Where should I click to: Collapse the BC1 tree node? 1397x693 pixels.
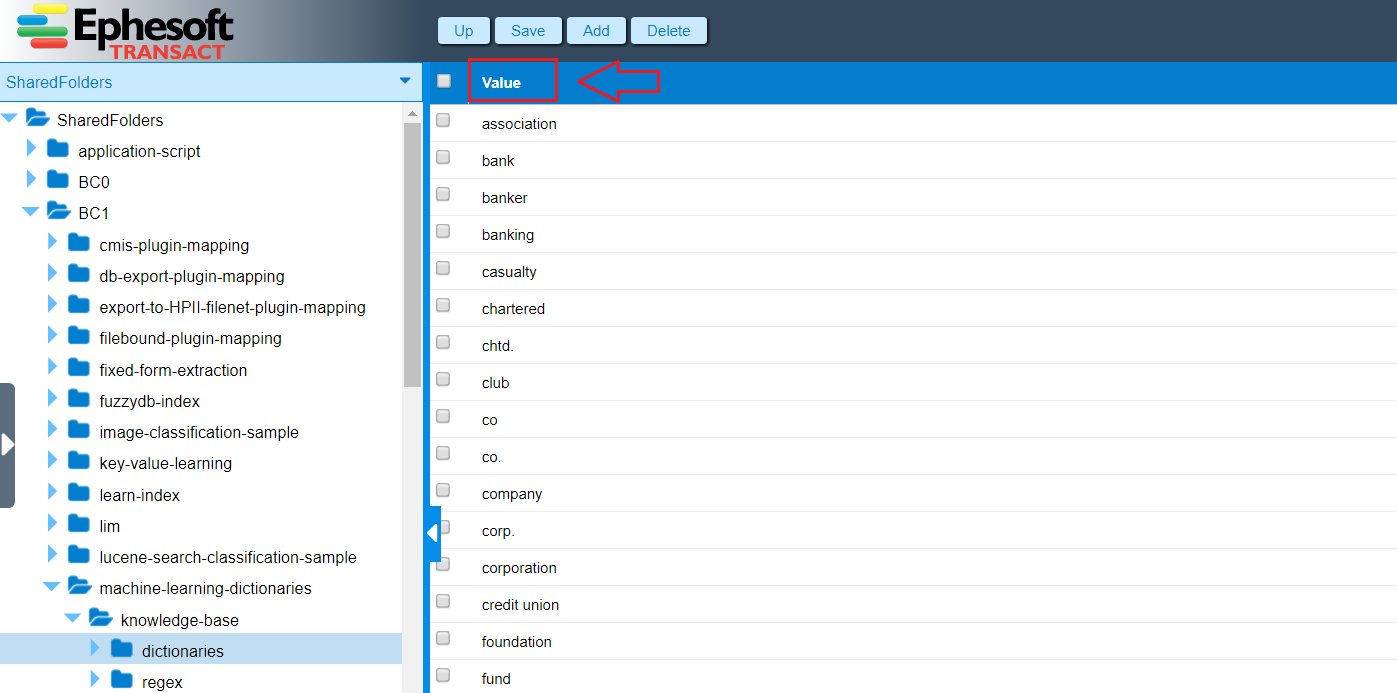30,212
